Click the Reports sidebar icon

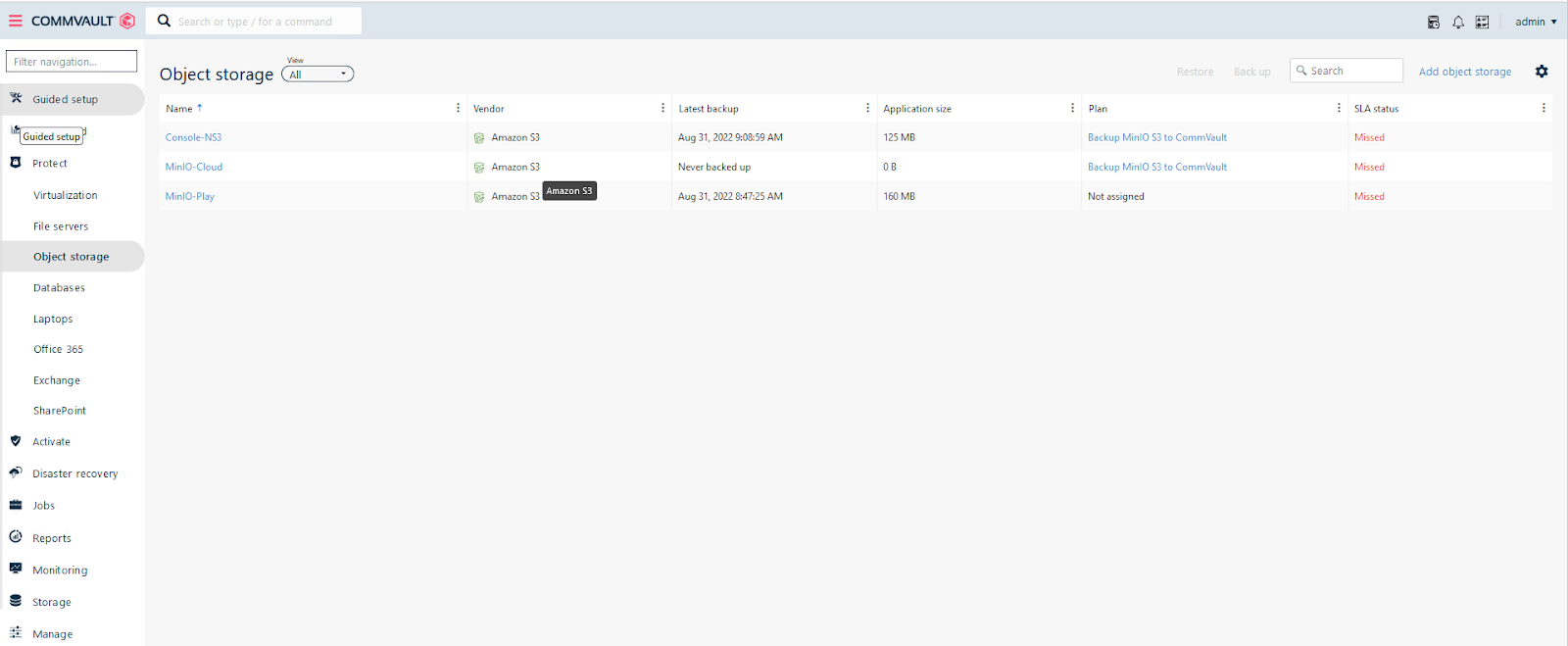tap(16, 537)
